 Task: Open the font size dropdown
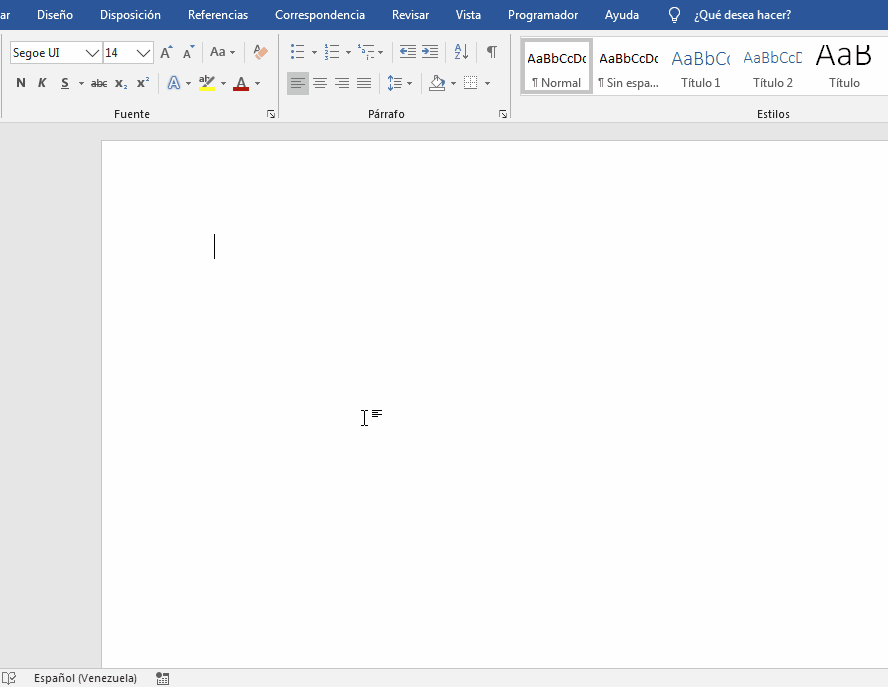(x=143, y=53)
